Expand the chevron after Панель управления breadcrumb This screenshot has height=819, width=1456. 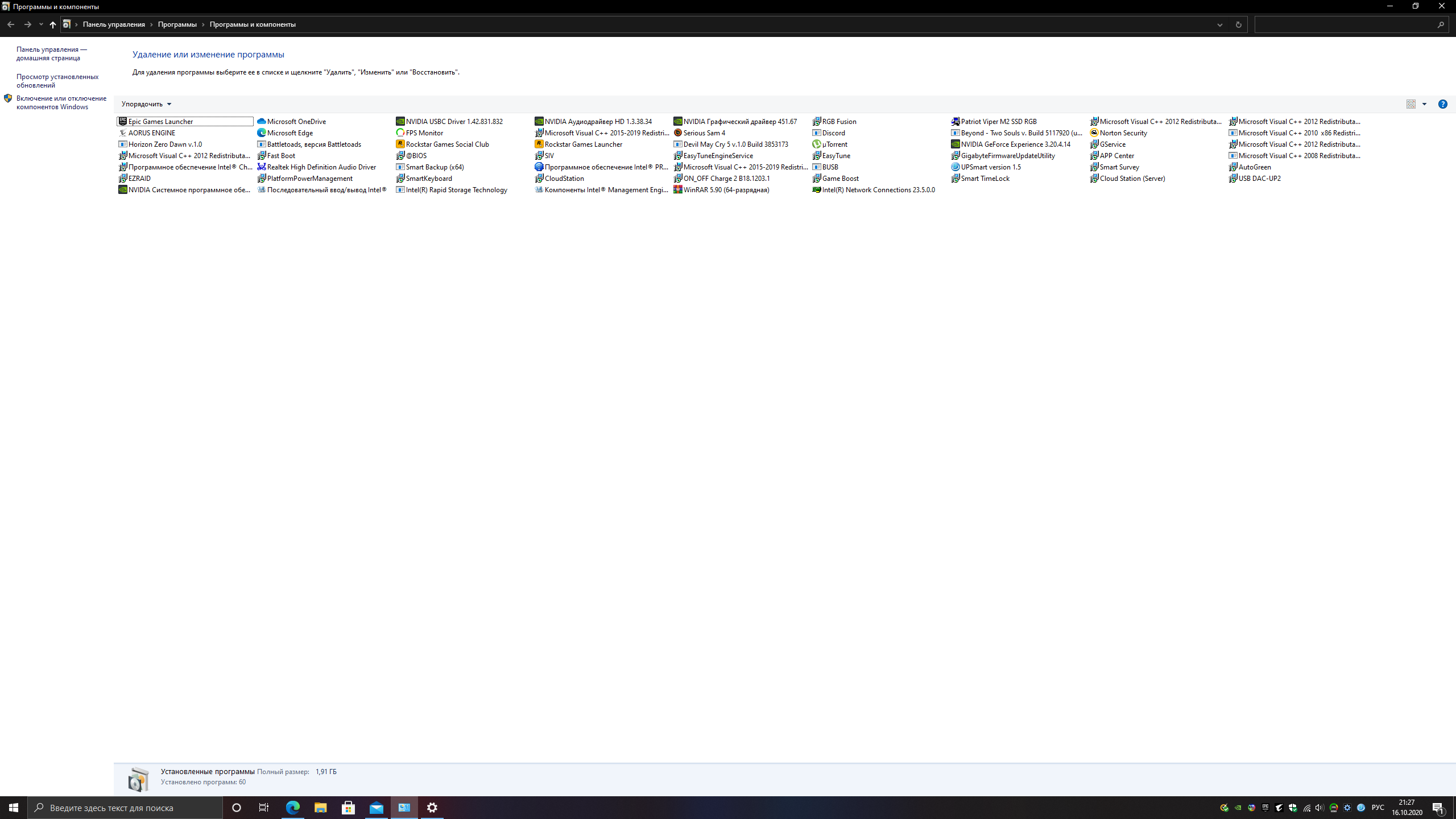click(151, 24)
